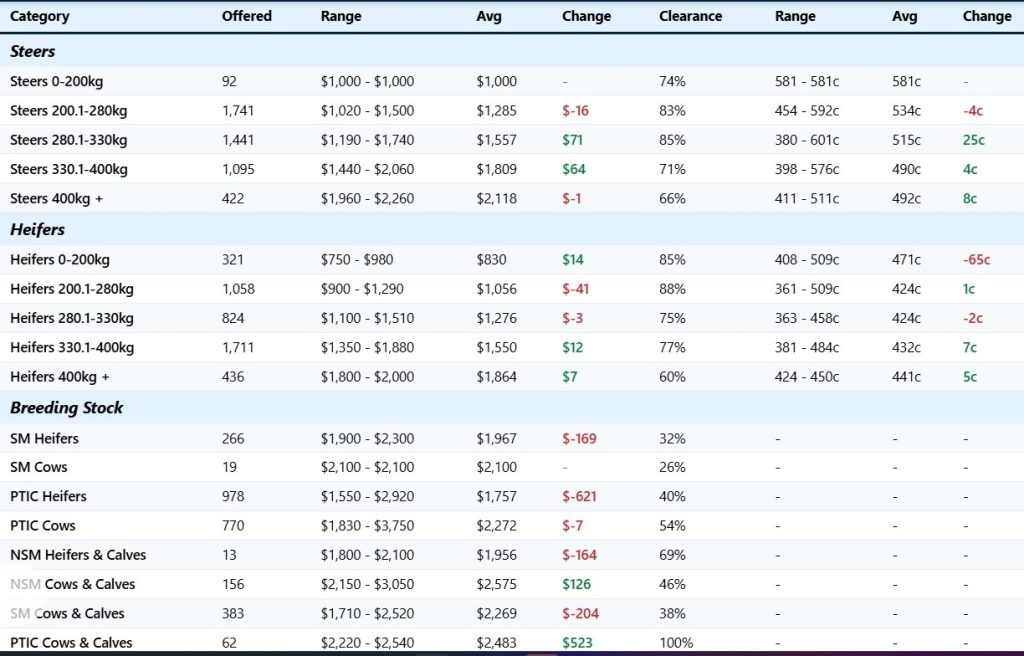Select the 100% clearance cell
Viewport: 1024px width, 656px height.
[676, 643]
